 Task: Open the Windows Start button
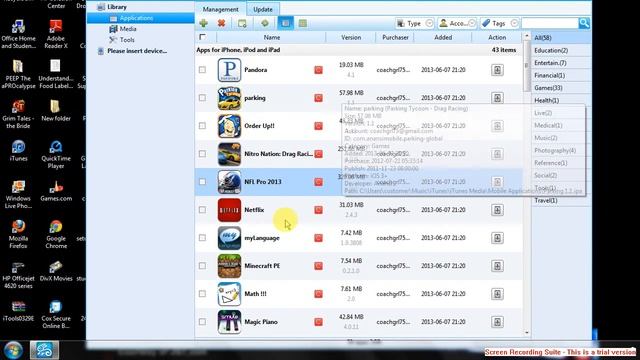point(13,350)
